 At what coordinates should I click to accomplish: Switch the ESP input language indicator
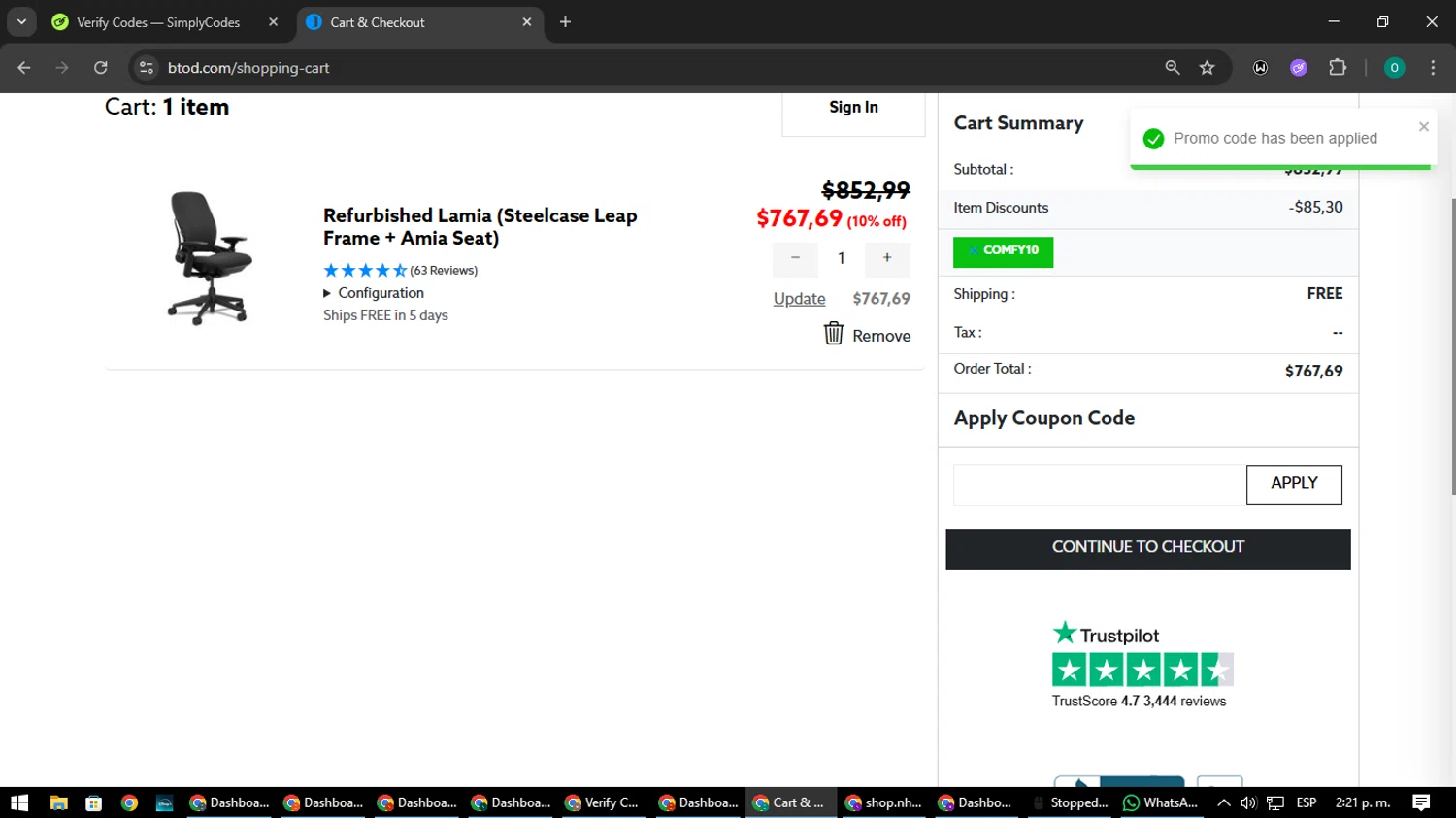pyautogui.click(x=1307, y=802)
